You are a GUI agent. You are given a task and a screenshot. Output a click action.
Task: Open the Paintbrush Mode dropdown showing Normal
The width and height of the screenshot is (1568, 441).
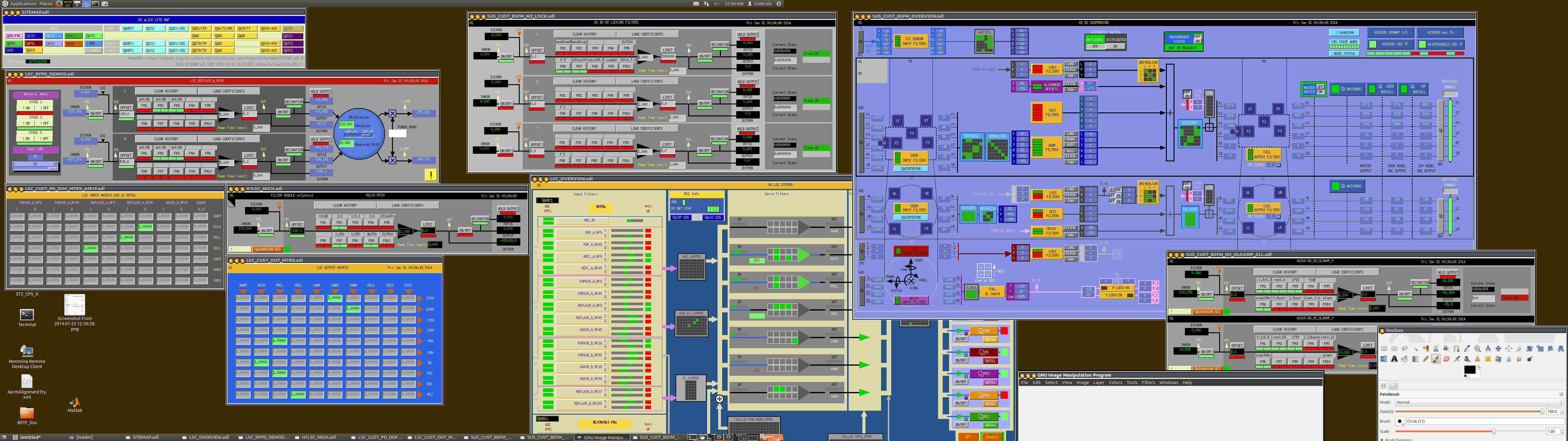click(1480, 402)
